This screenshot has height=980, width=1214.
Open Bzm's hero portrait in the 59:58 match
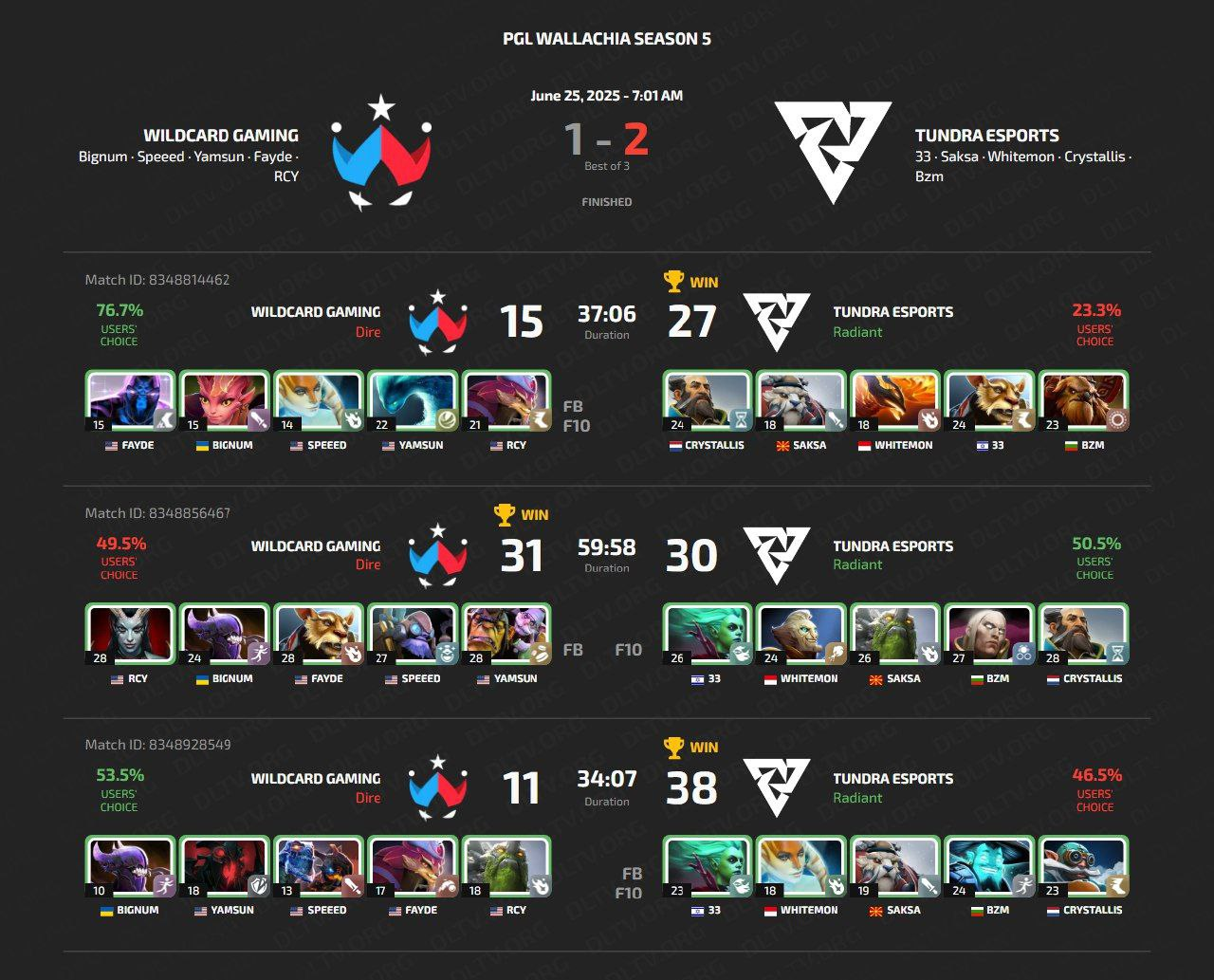pos(988,635)
